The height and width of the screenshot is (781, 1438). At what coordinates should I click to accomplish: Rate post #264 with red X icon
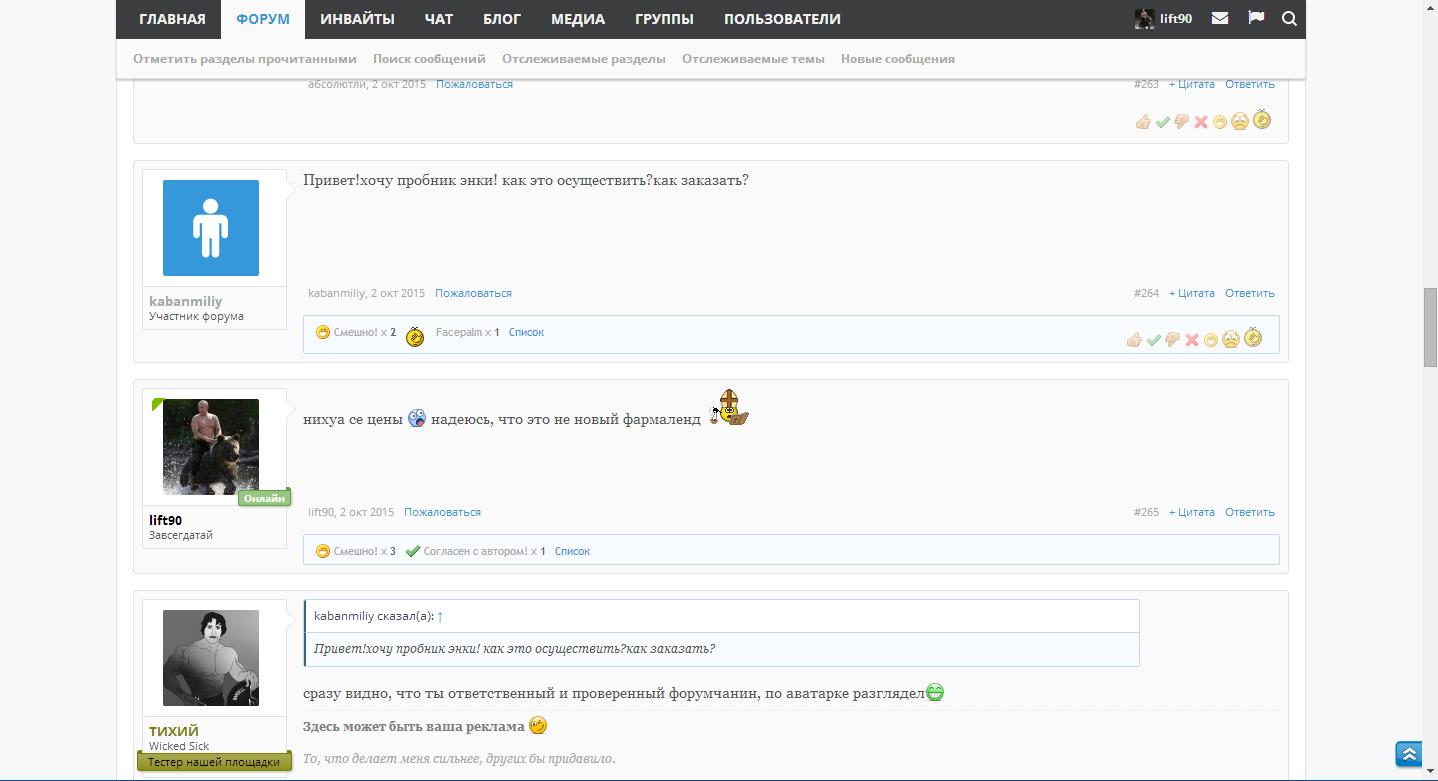coord(1192,340)
